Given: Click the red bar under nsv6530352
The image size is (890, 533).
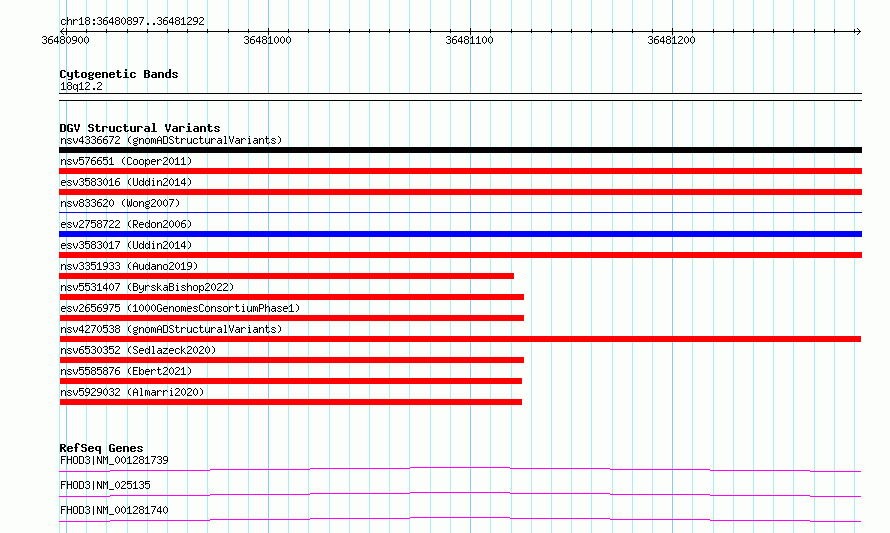Looking at the screenshot, I should [x=292, y=360].
